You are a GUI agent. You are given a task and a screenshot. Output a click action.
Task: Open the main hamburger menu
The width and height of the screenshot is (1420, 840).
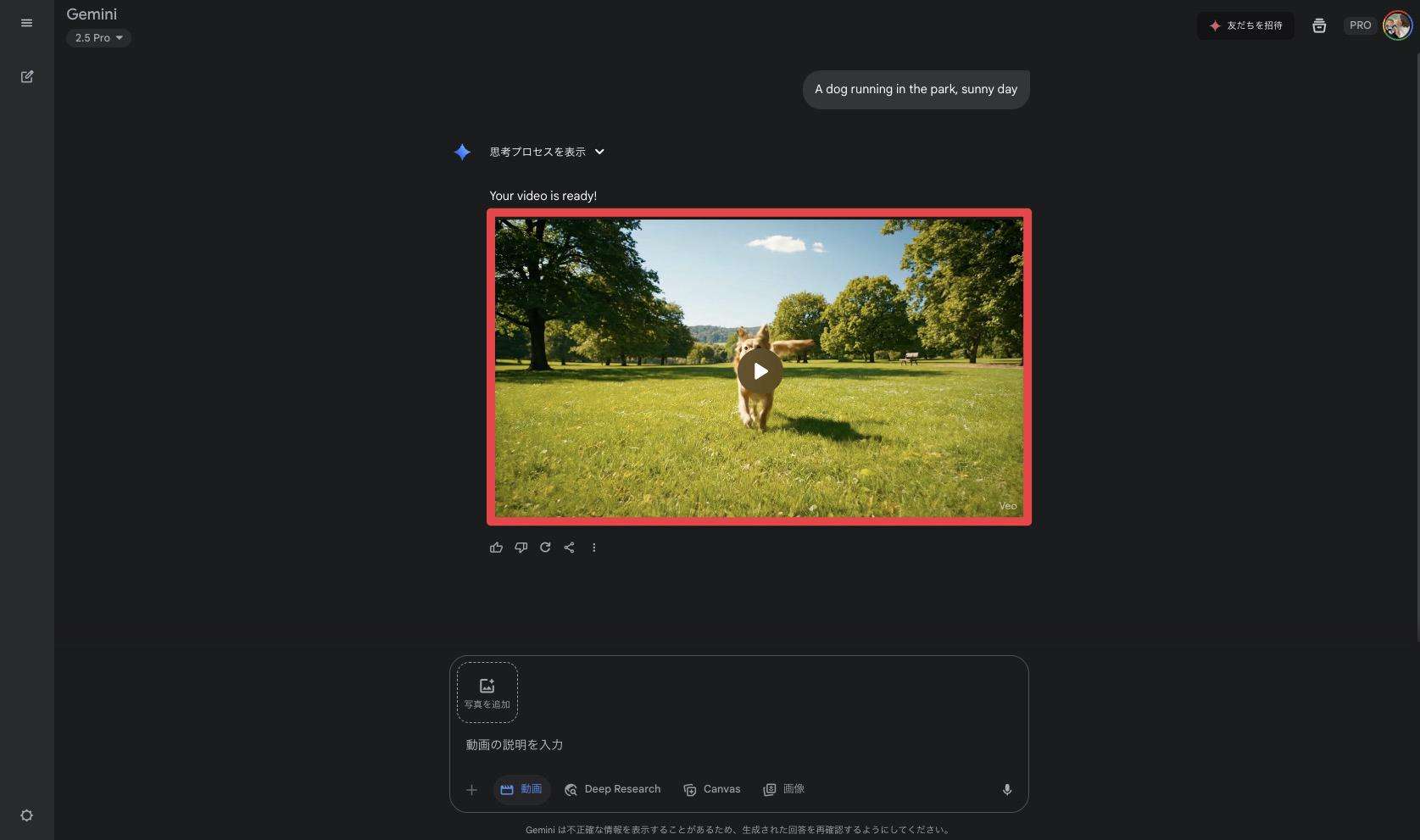click(x=26, y=23)
